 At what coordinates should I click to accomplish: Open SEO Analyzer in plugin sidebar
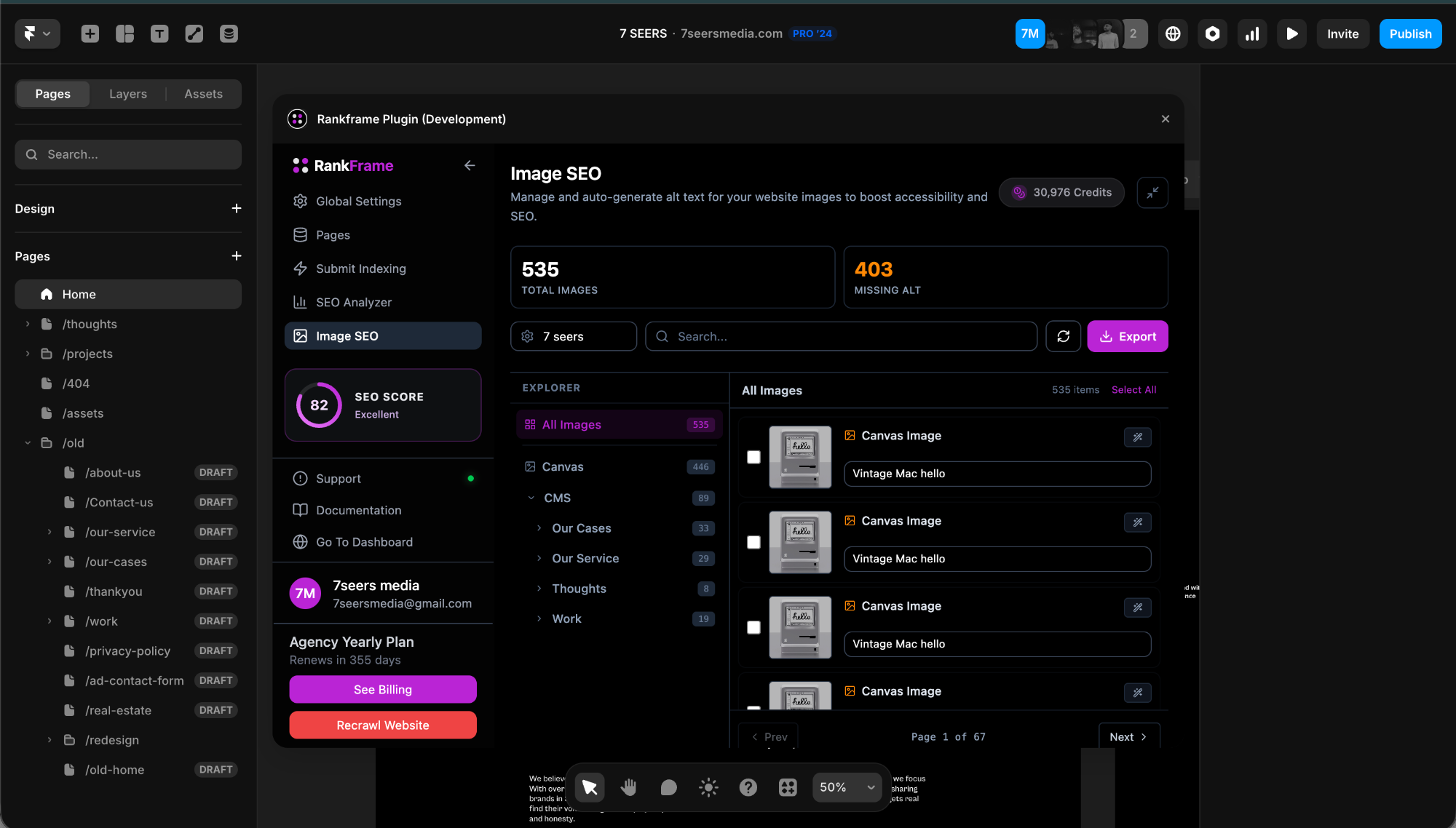tap(353, 302)
